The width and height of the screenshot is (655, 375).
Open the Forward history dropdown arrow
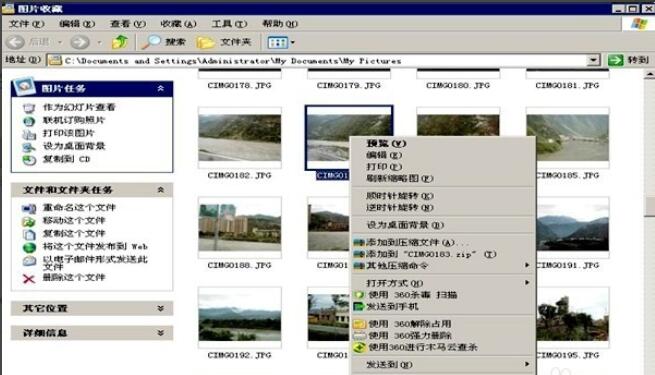point(99,42)
